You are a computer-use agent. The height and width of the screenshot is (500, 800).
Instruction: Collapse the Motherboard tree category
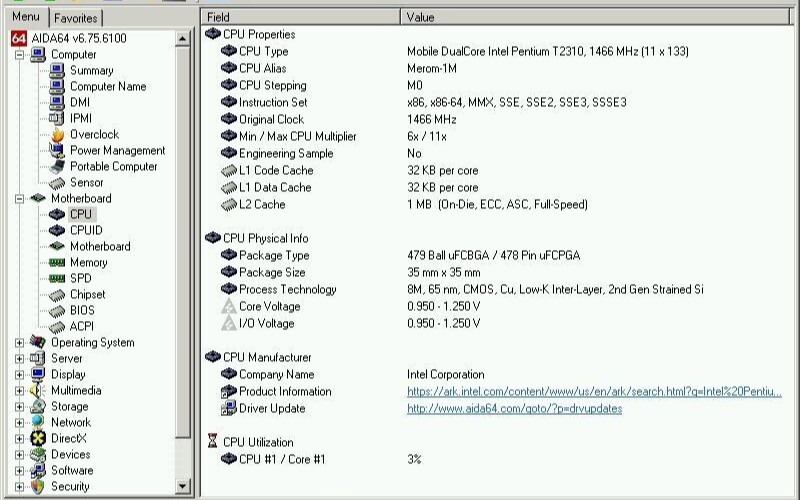coord(19,198)
